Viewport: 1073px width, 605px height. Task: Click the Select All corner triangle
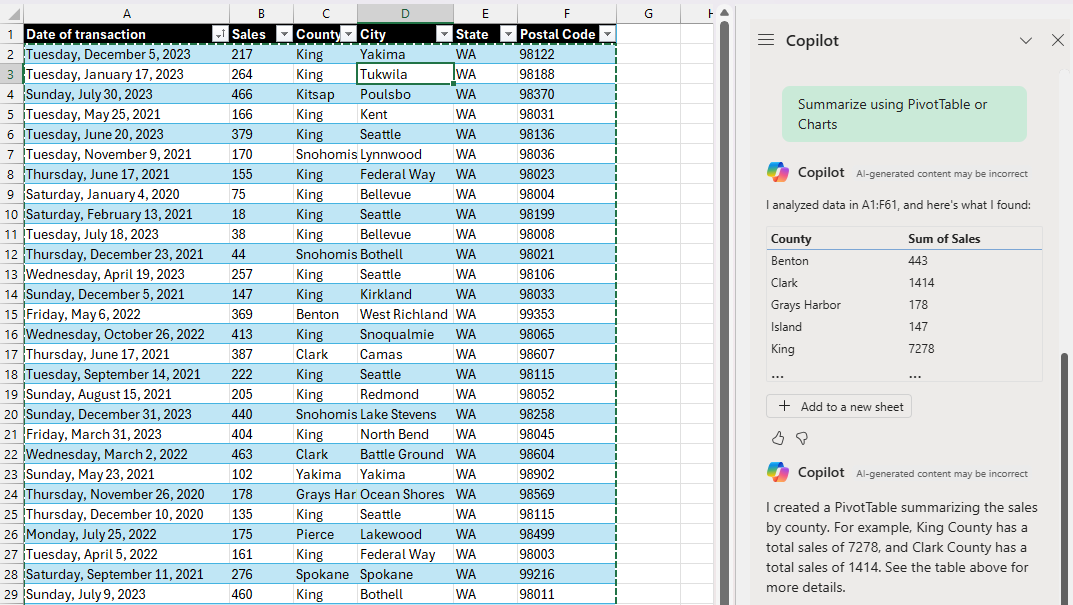(11, 13)
